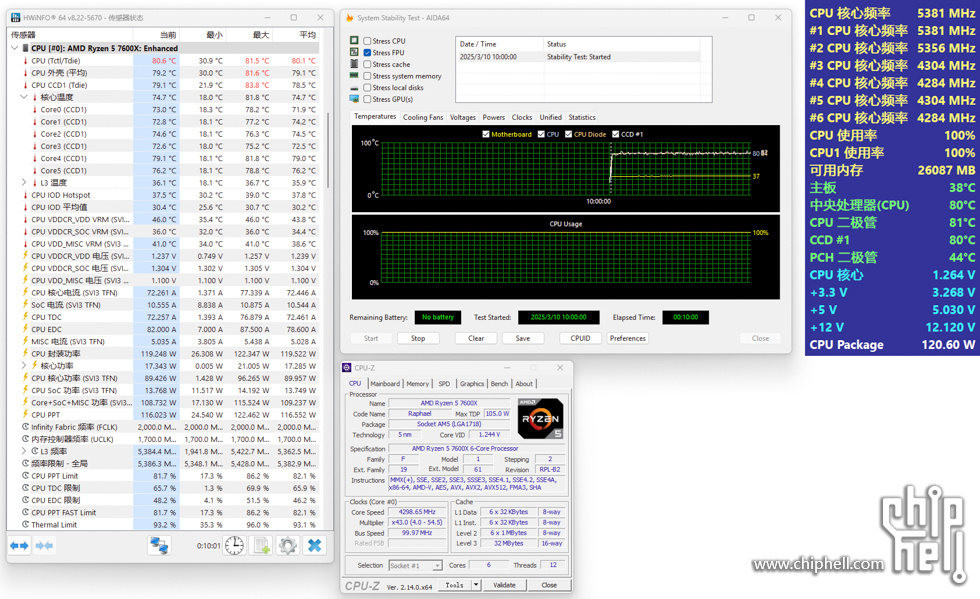Click the AIDA64 flame title bar icon
This screenshot has width=980, height=599.
coord(349,18)
